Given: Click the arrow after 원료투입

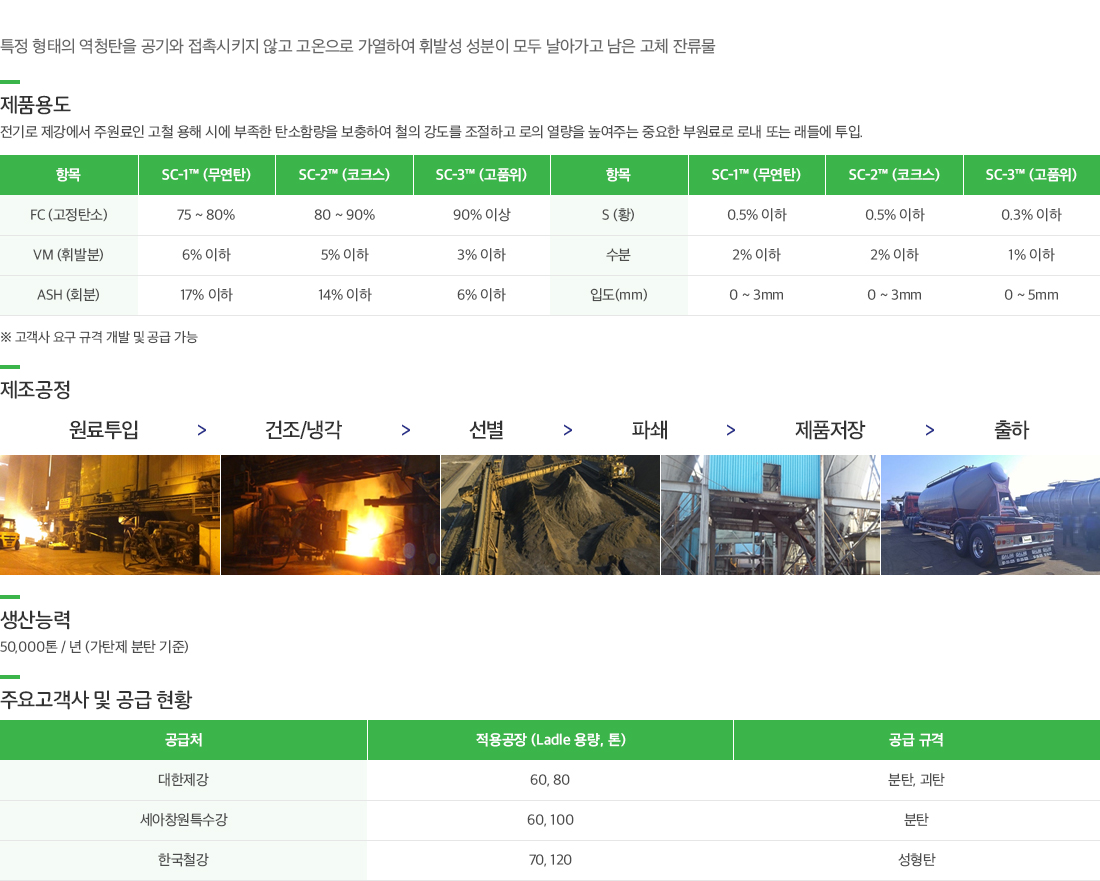Looking at the screenshot, I should [x=202, y=430].
